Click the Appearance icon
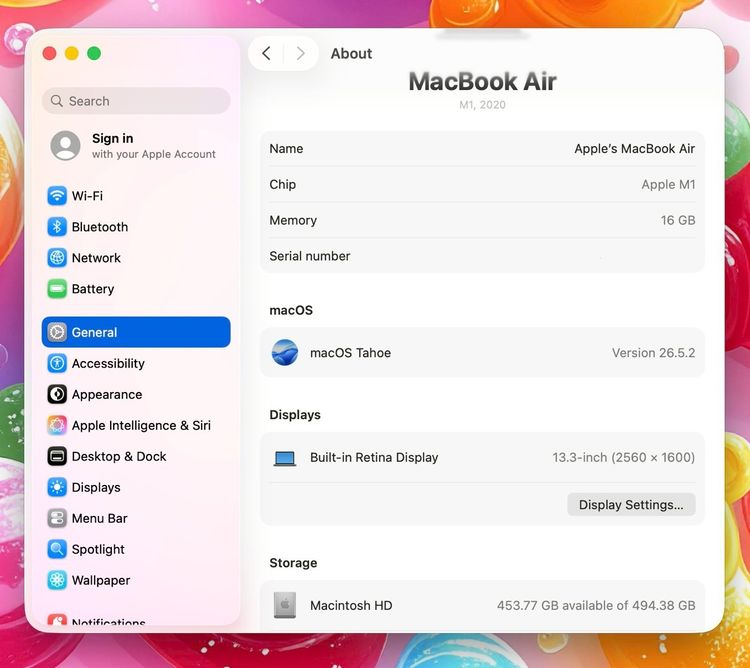The height and width of the screenshot is (668, 750). pos(57,394)
